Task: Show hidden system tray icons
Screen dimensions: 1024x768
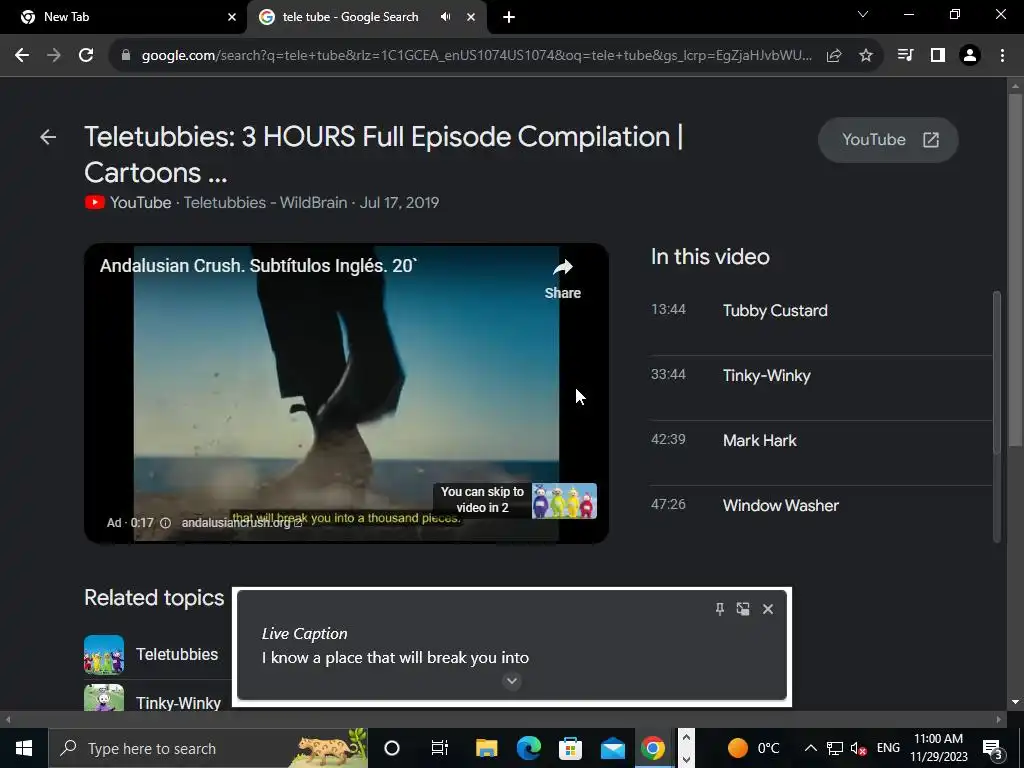Action: 810,748
